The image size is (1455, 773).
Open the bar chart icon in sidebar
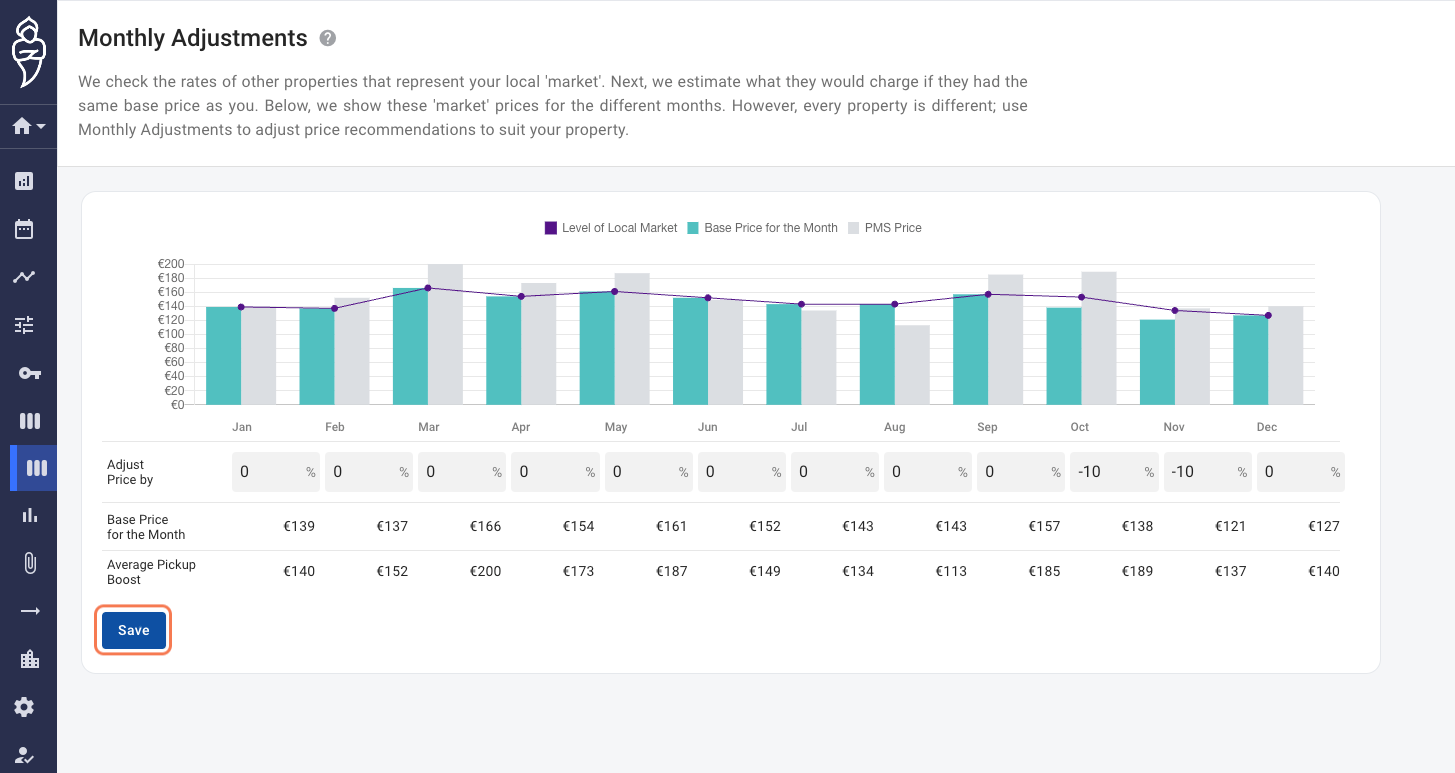pos(30,515)
